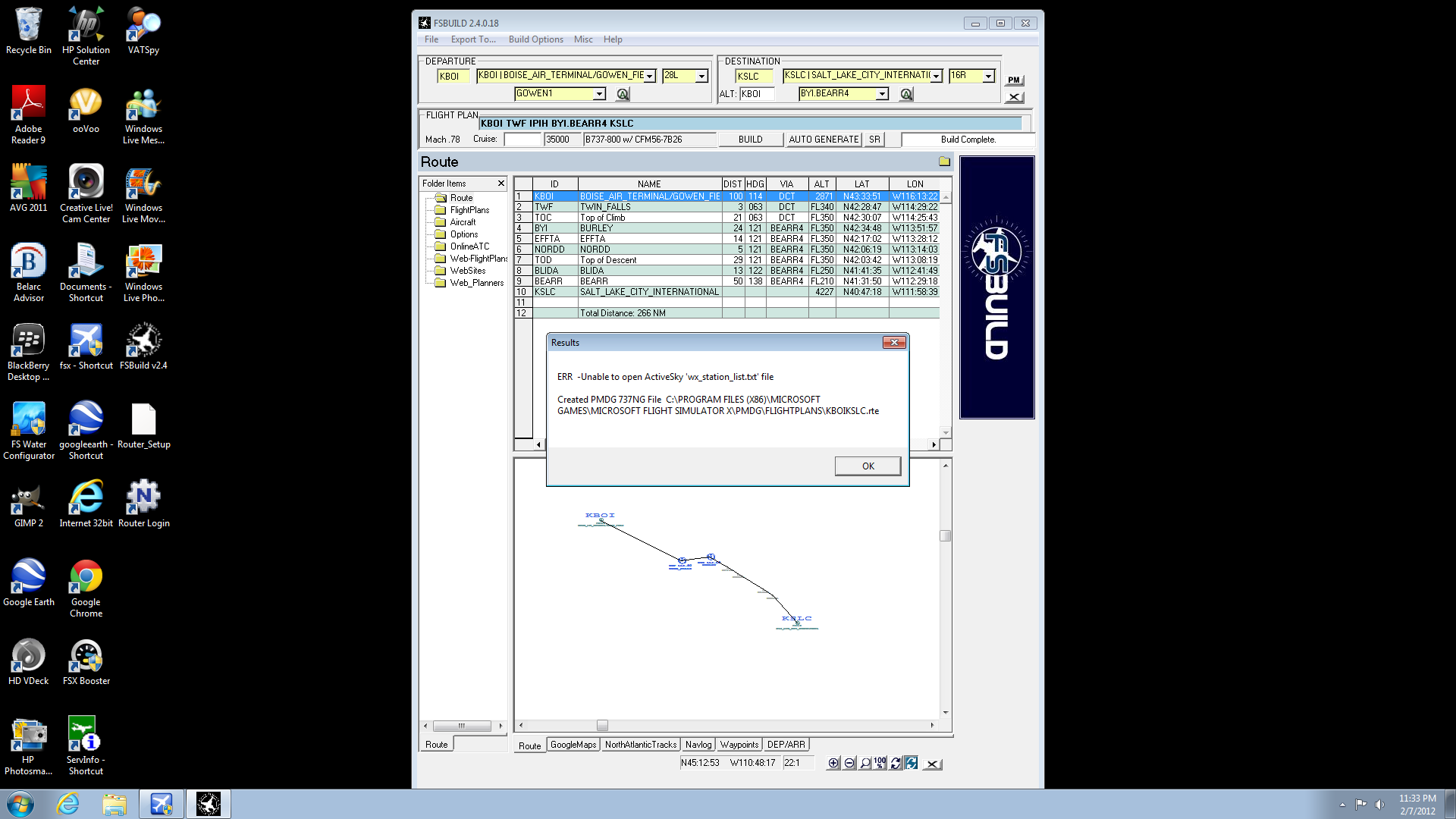Click the PM button near destination
1456x819 pixels.
tap(1014, 80)
